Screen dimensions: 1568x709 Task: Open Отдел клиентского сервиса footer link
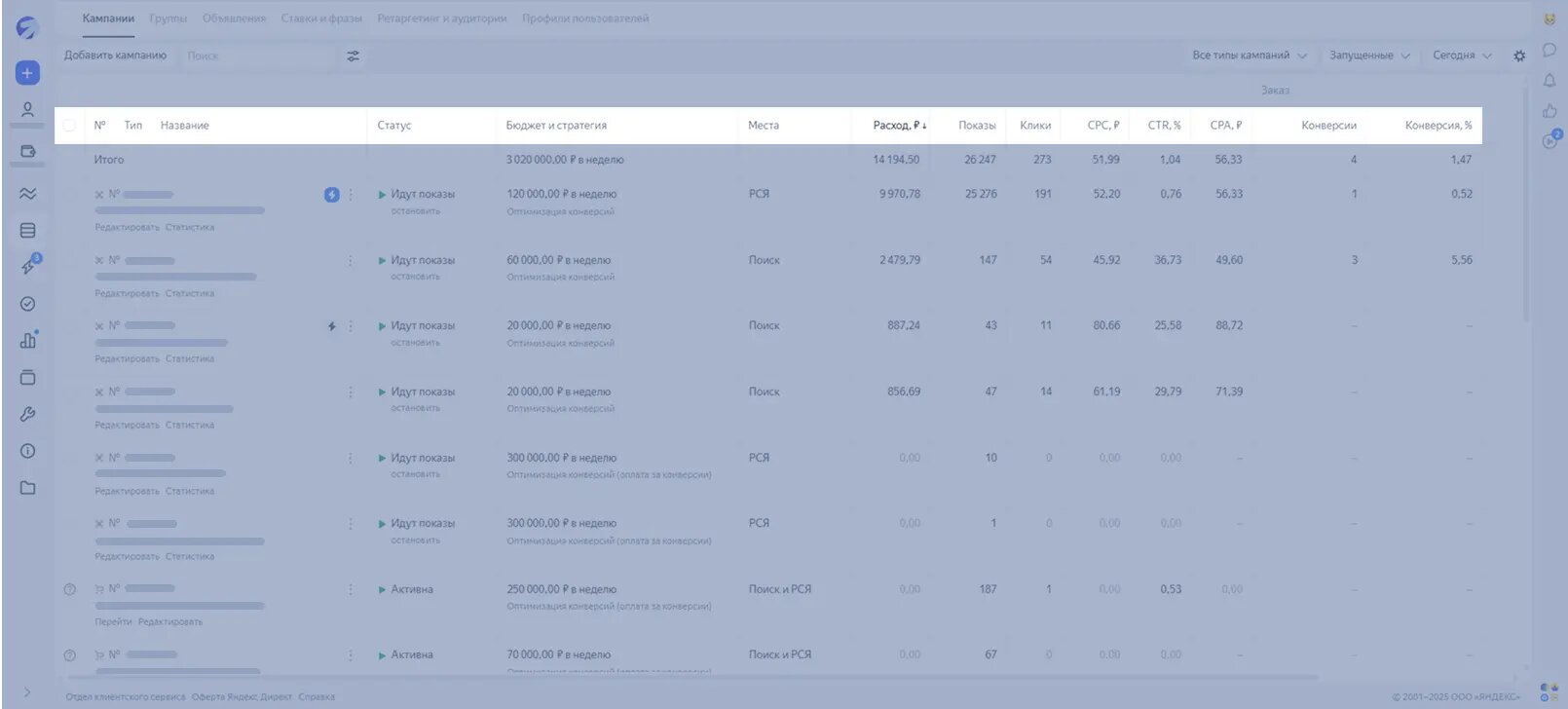coord(125,696)
